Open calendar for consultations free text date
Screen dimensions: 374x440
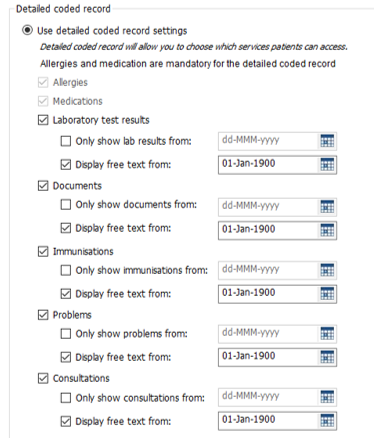click(x=327, y=421)
